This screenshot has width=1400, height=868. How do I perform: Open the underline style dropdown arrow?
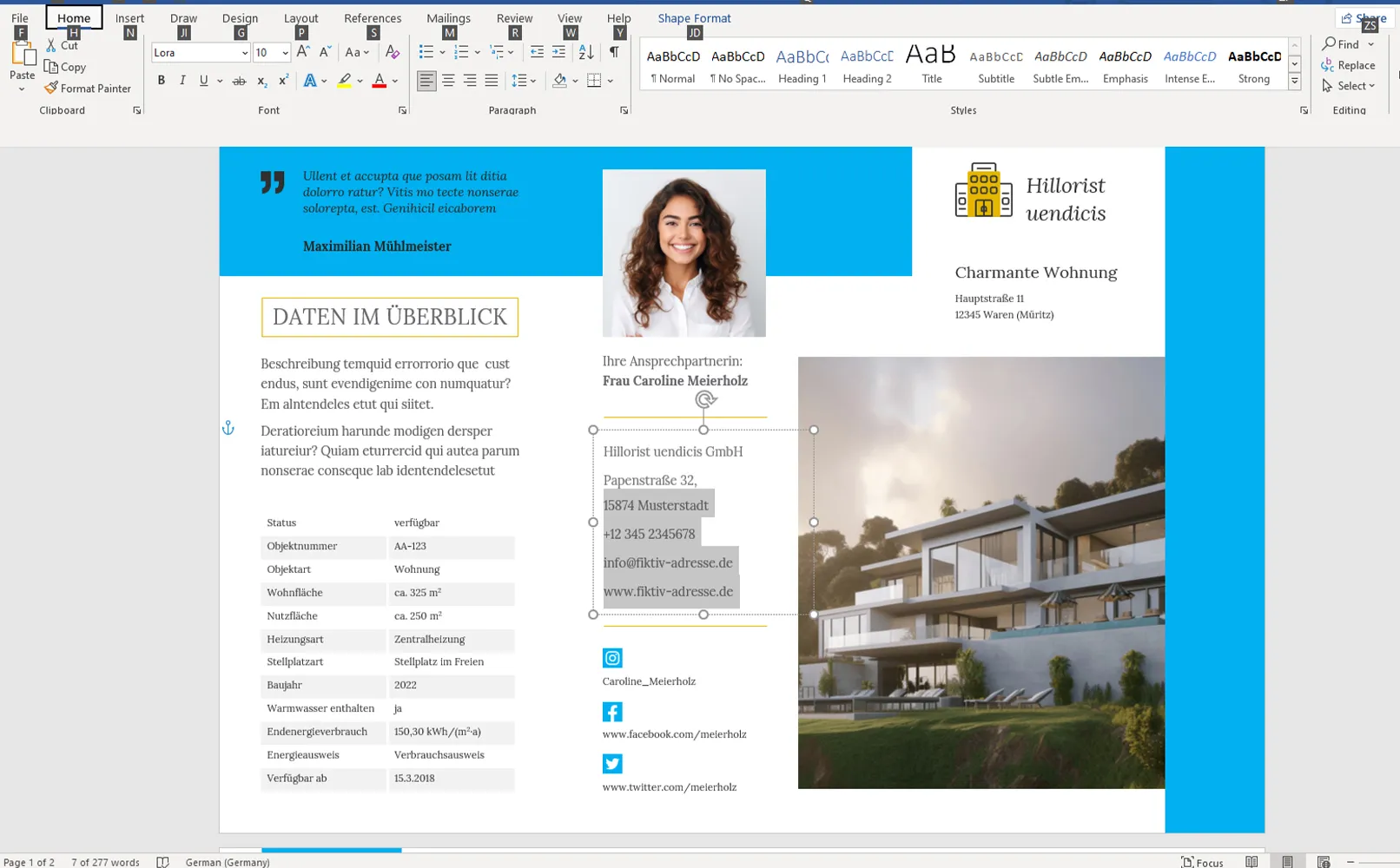220,81
